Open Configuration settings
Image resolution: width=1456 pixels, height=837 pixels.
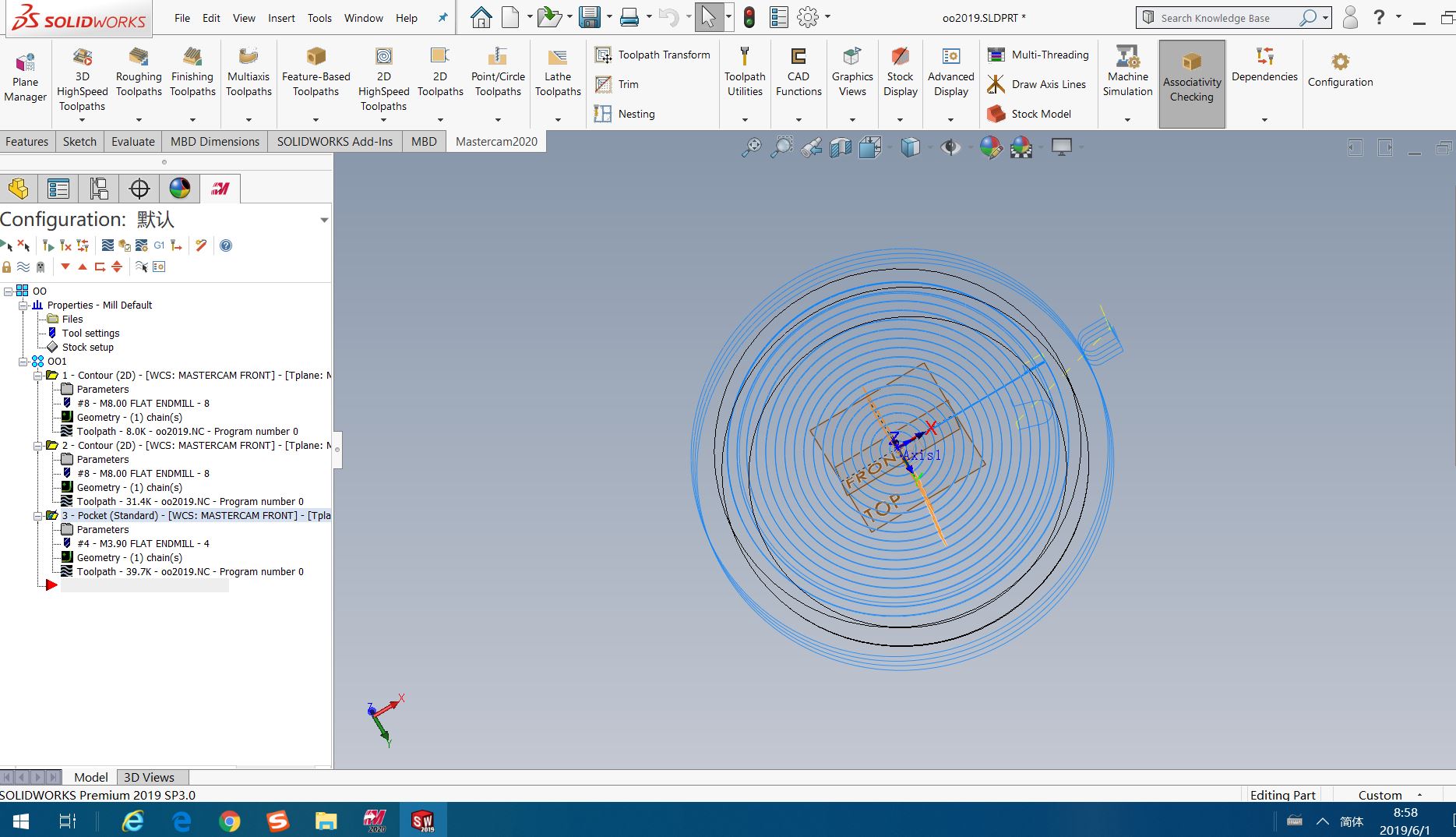[1340, 70]
